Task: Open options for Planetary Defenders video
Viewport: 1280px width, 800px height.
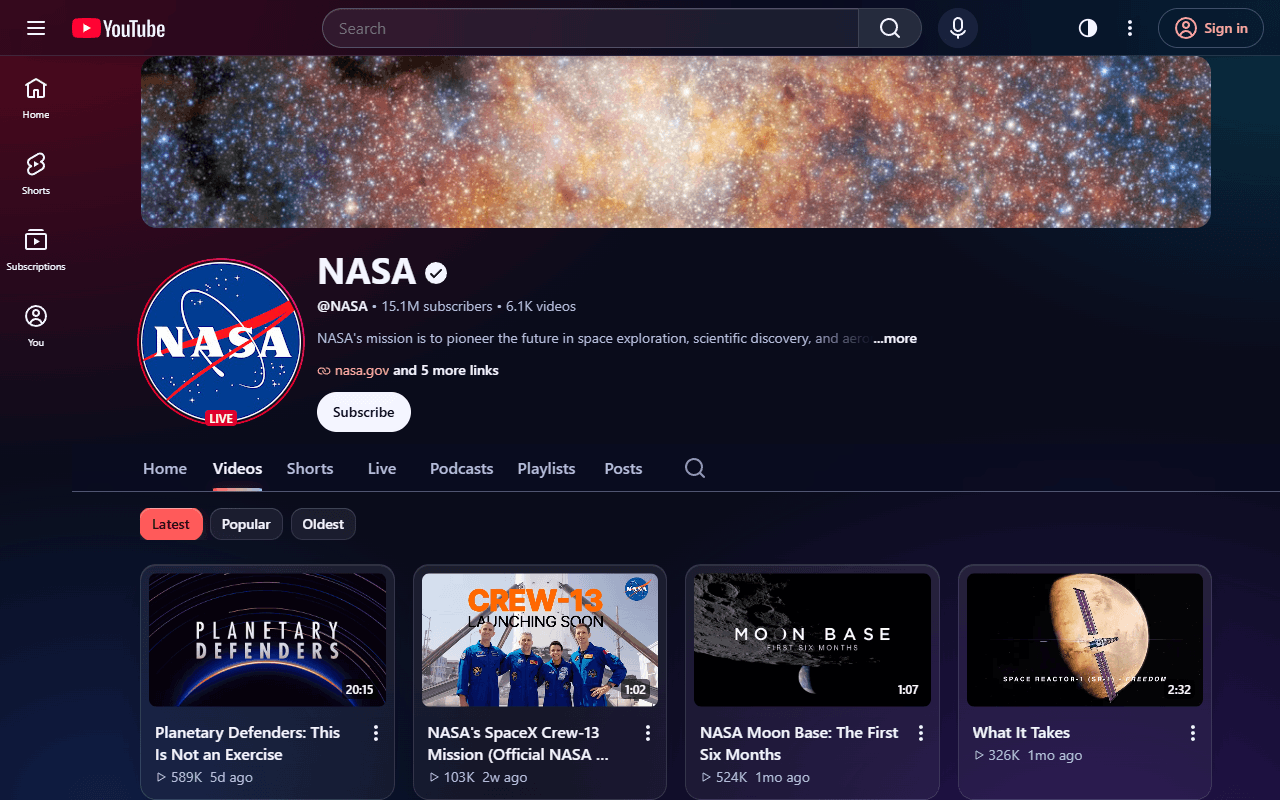Action: click(x=376, y=734)
